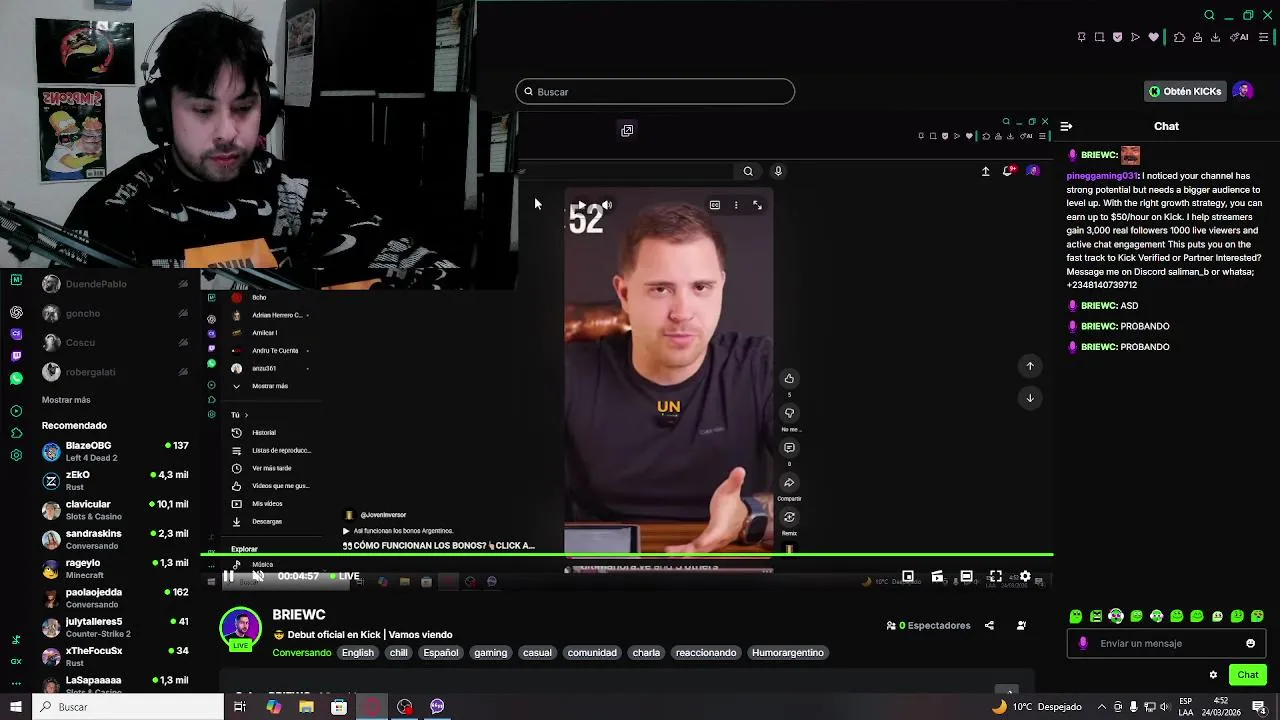The height and width of the screenshot is (720, 1280).
Task: Open the Conversando category link
Action: pos(302,653)
